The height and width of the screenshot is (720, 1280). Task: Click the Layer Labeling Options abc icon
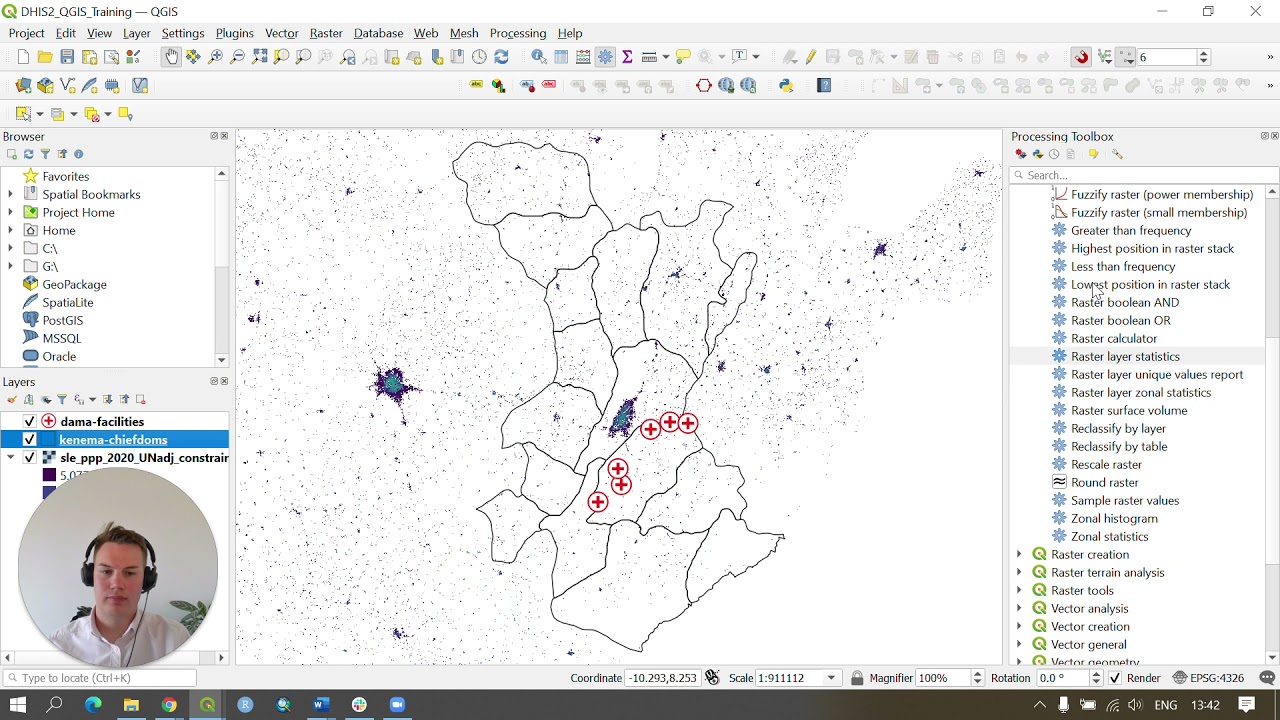pos(476,85)
